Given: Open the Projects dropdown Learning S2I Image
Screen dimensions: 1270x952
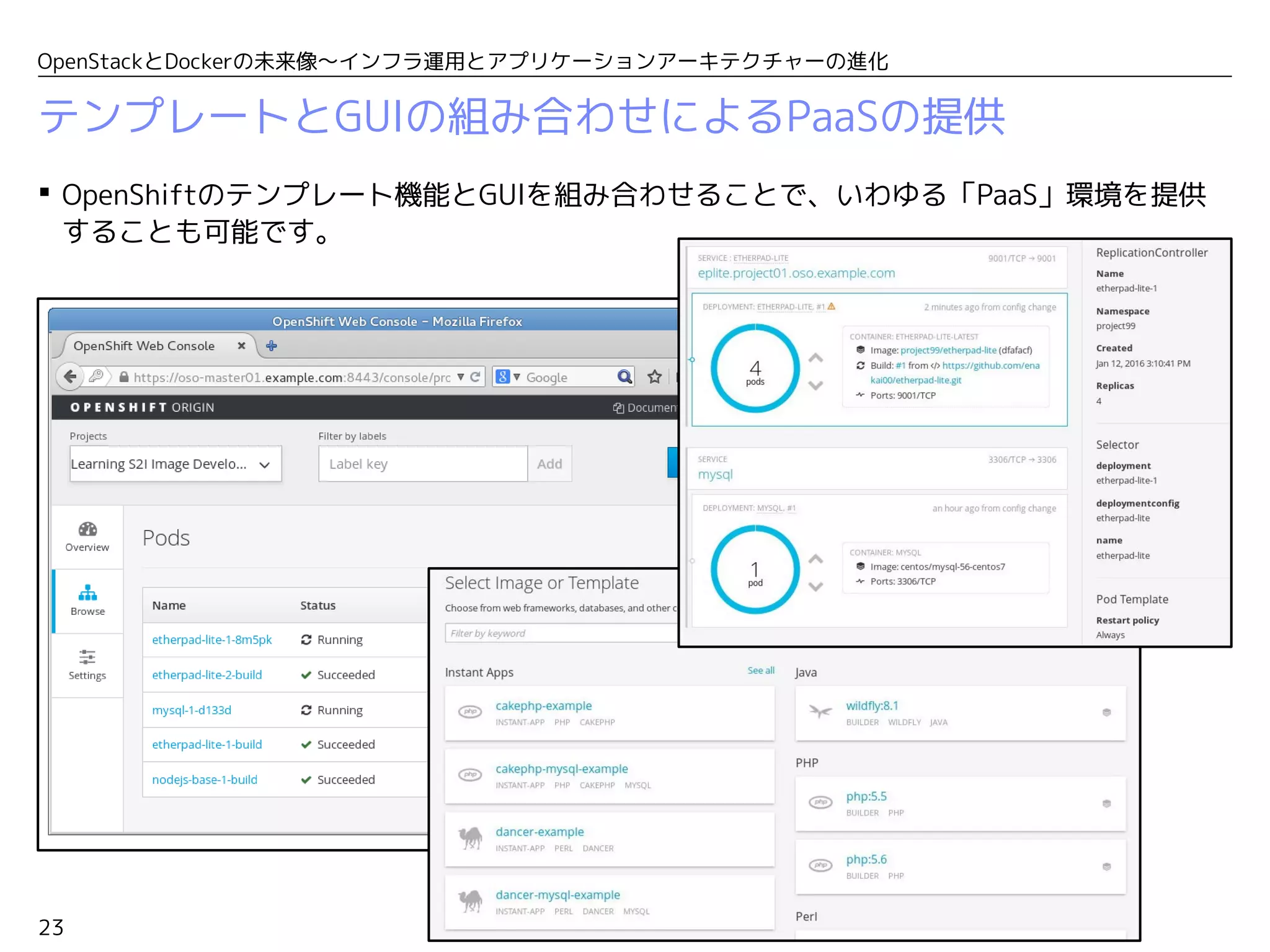Looking at the screenshot, I should 175,464.
